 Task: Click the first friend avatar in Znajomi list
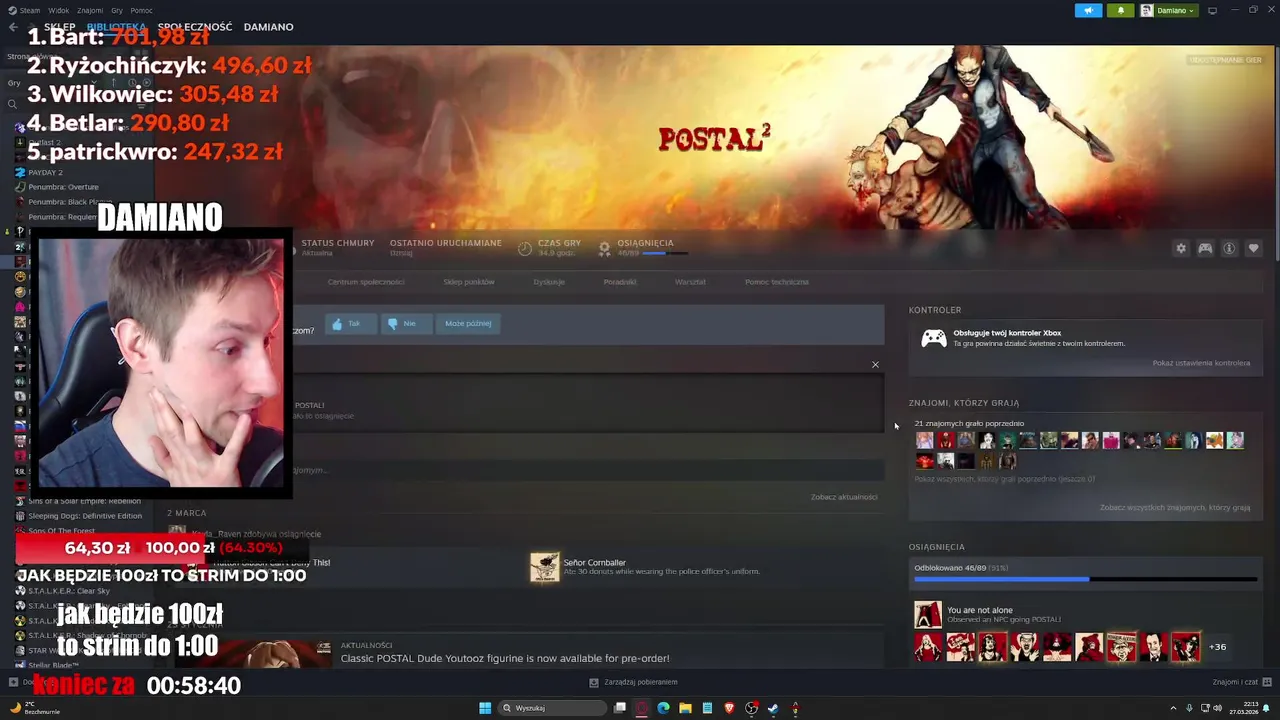coord(924,440)
